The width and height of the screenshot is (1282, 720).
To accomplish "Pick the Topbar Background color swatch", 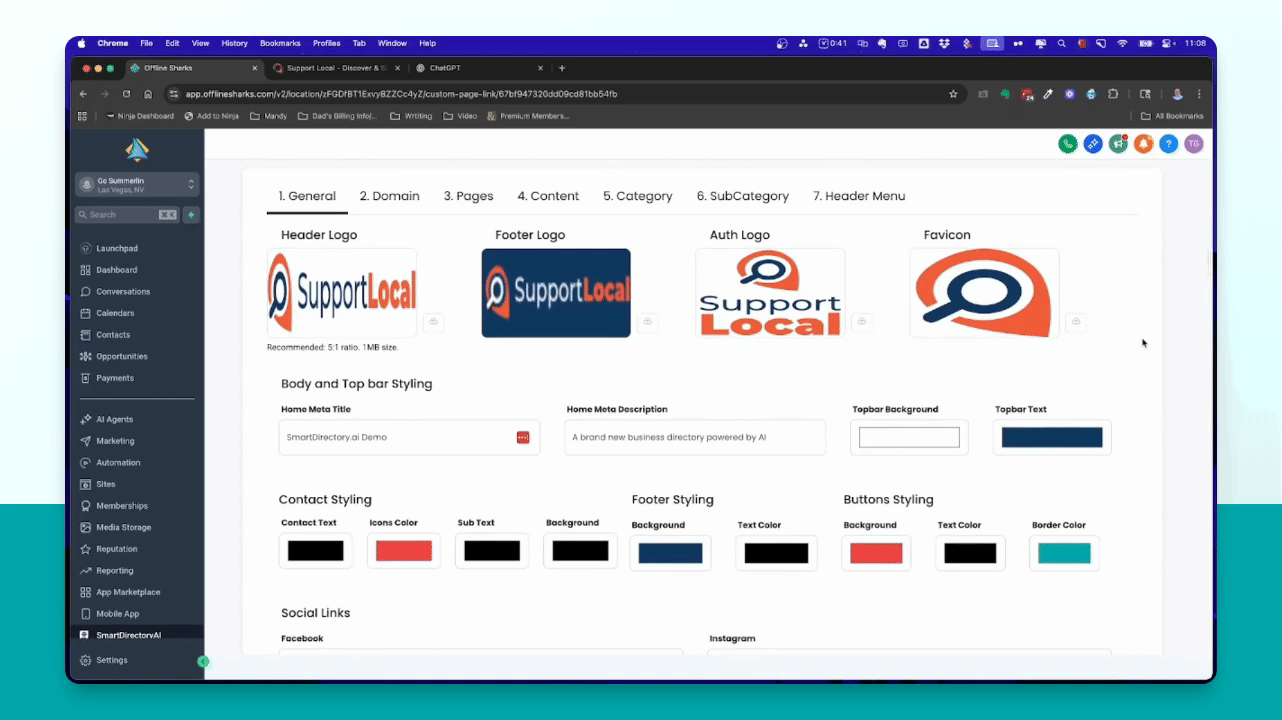I will click(909, 437).
